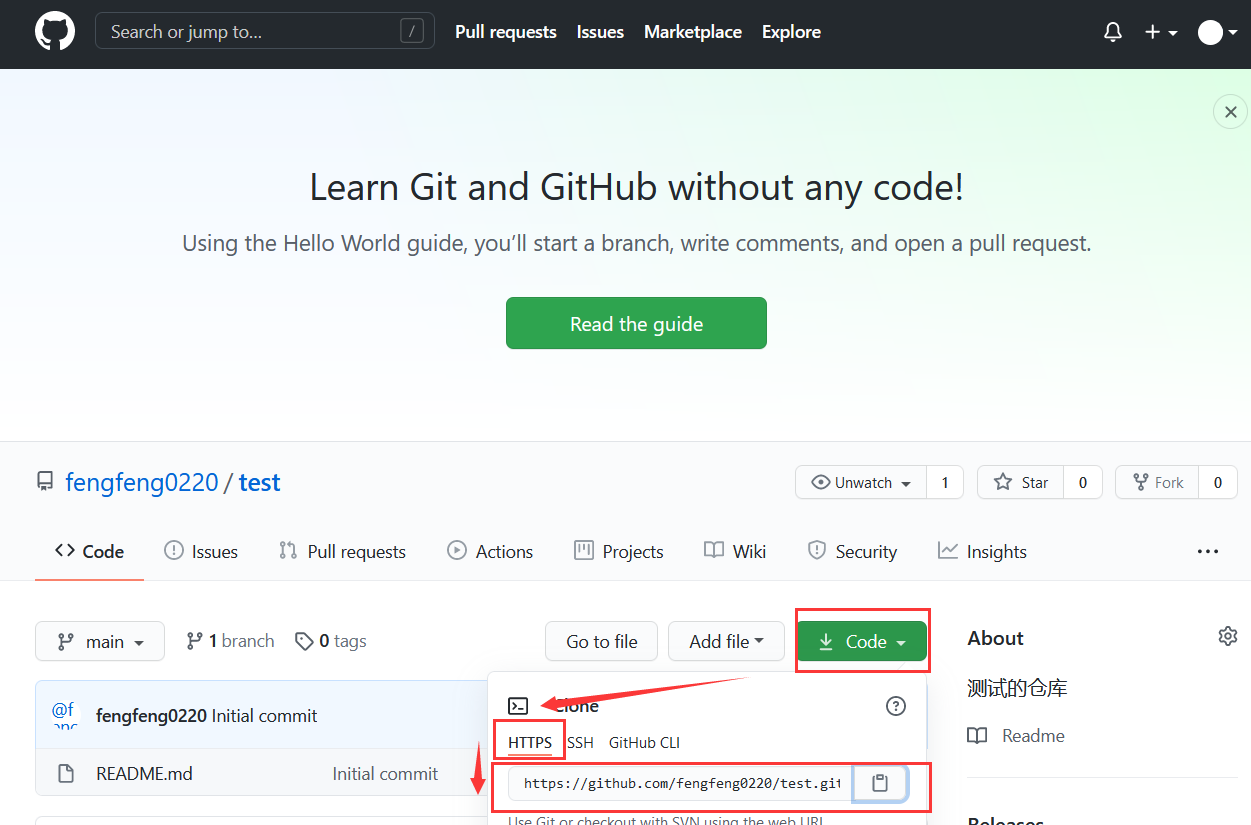Open the Add file dropdown
This screenshot has width=1251, height=825.
pos(727,641)
